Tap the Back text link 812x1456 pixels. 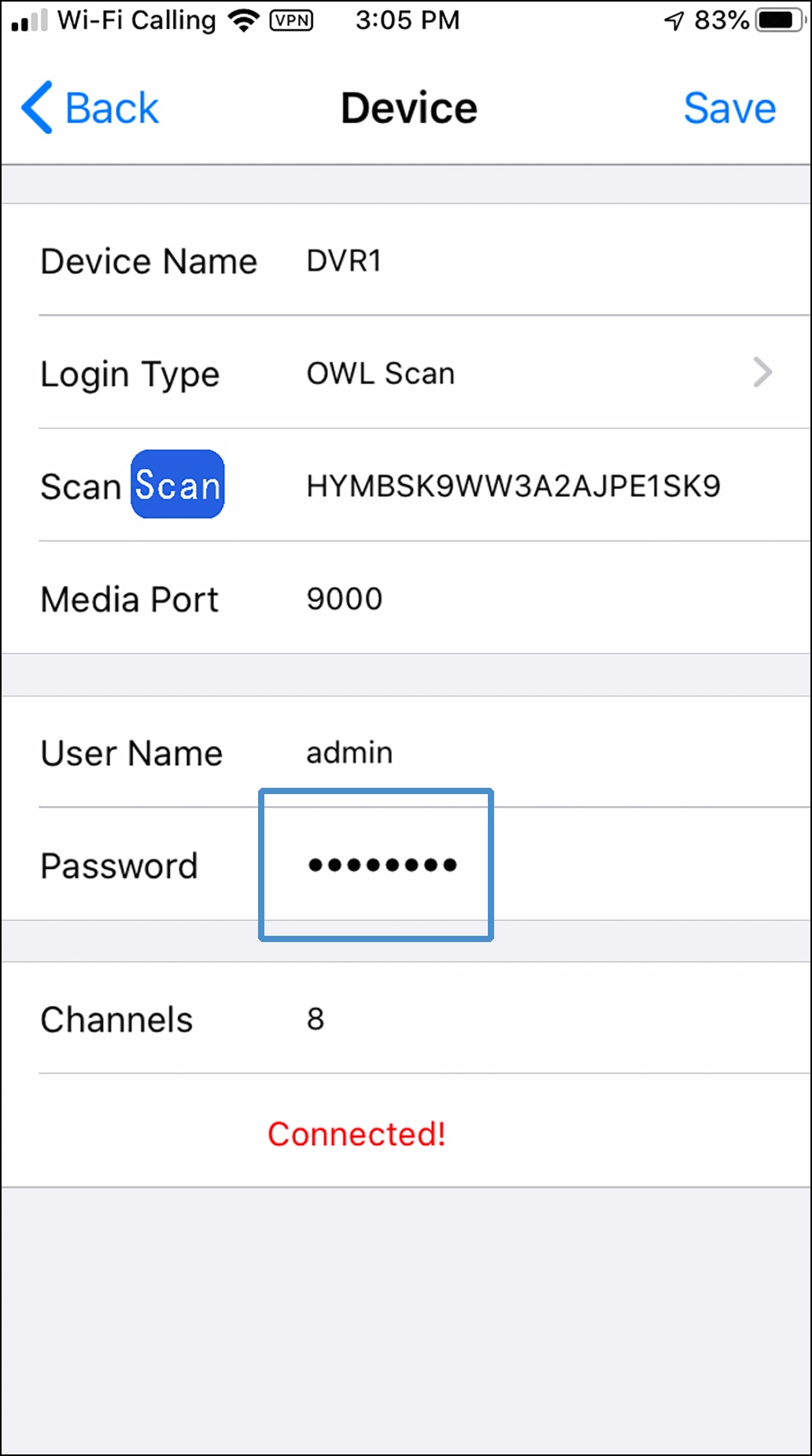click(x=112, y=108)
